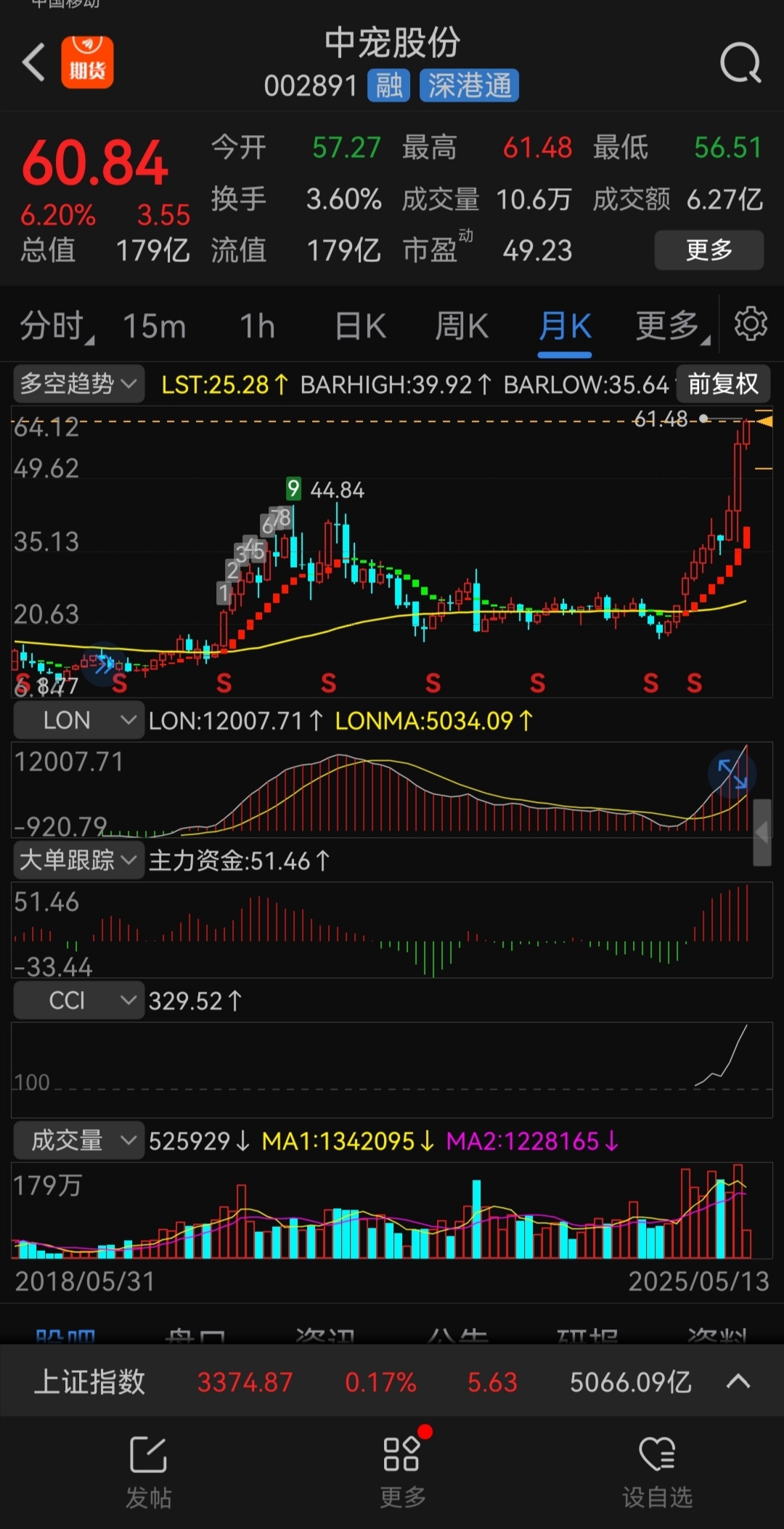This screenshot has width=784, height=1529.
Task: Go back using the left arrow
Action: point(33,62)
